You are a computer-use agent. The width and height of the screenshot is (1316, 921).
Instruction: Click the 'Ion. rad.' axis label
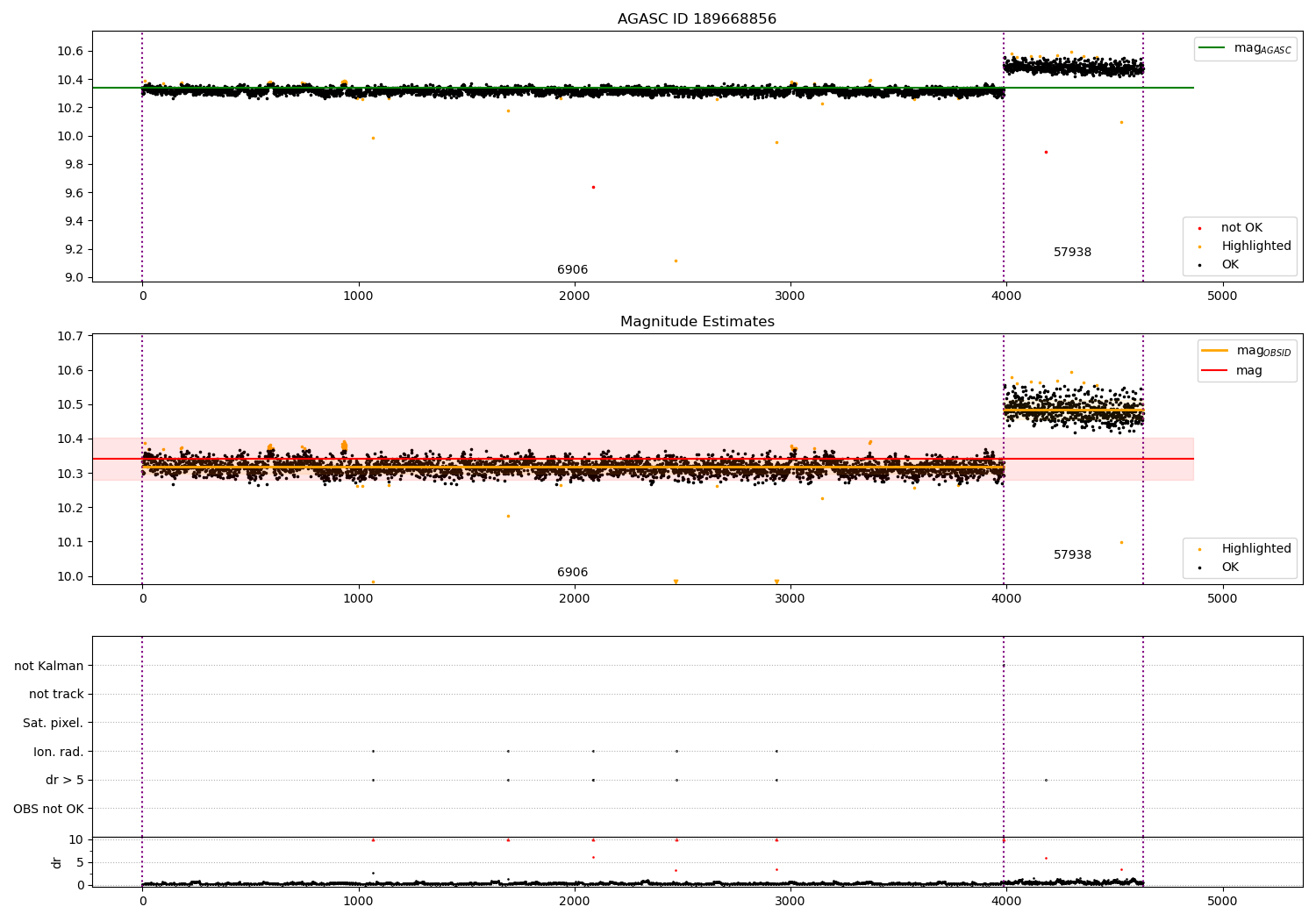pos(59,752)
